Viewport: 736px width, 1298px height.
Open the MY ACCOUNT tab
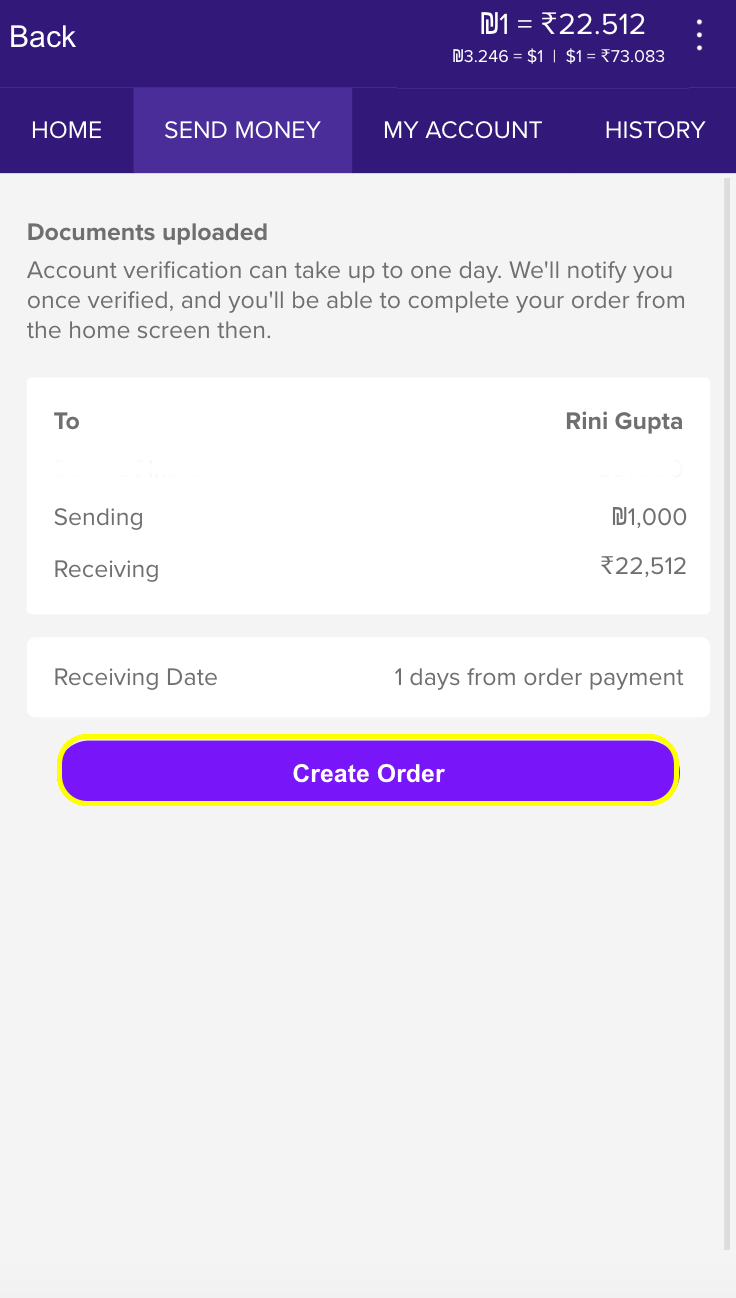tap(462, 130)
